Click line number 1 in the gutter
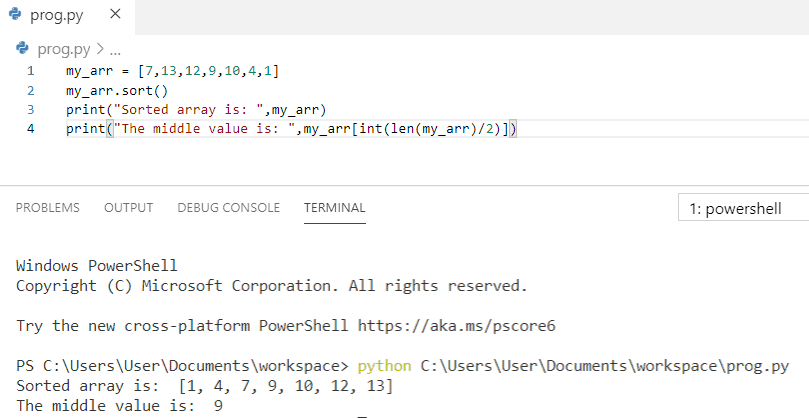The width and height of the screenshot is (809, 418). pyautogui.click(x=30, y=71)
